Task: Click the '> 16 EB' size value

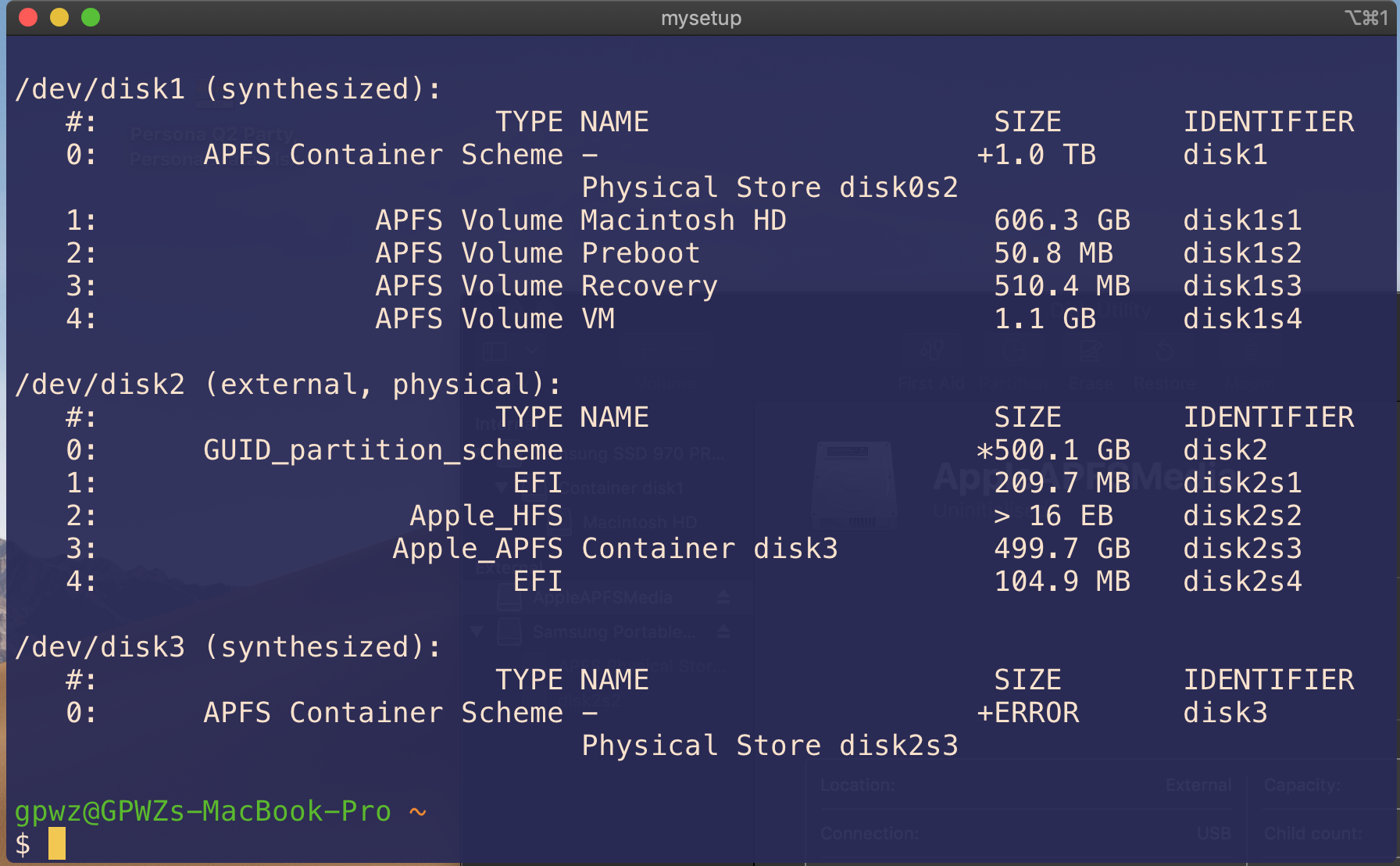Action: click(1054, 516)
